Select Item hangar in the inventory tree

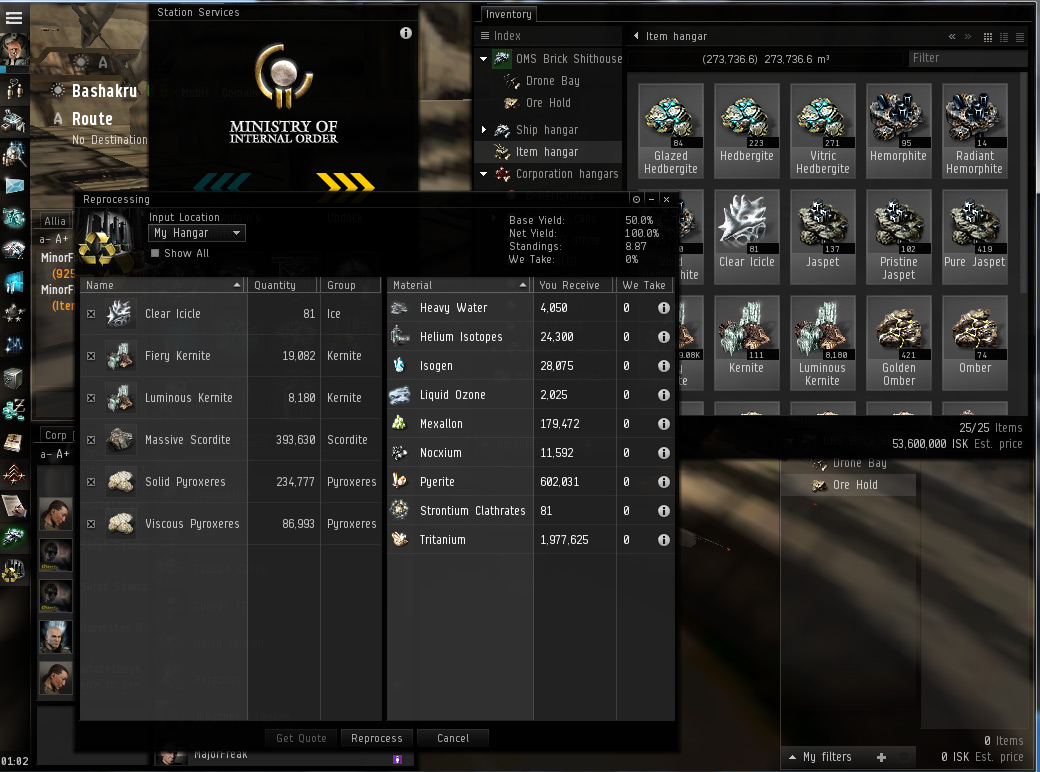547,152
